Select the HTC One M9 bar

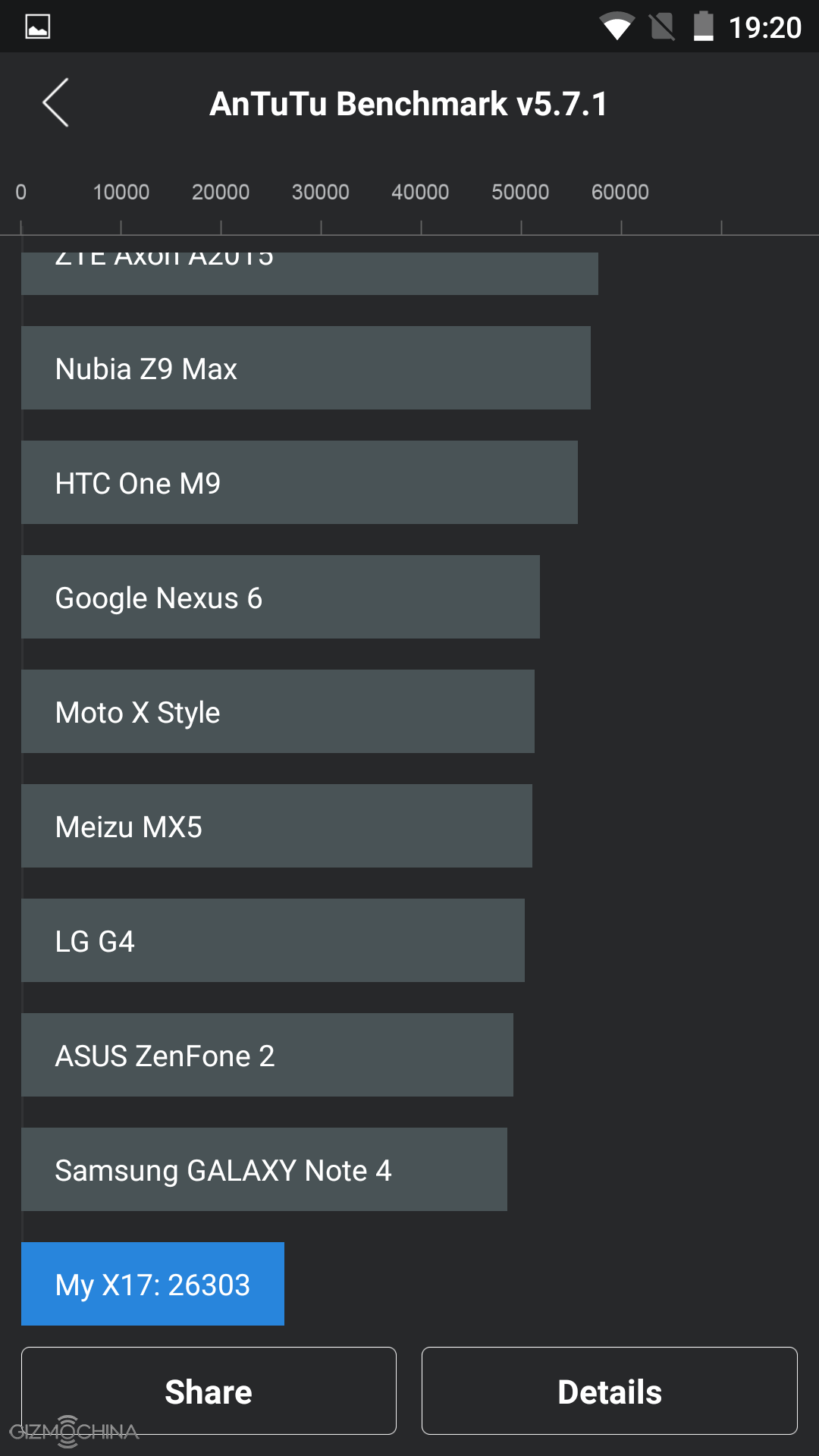[x=300, y=482]
